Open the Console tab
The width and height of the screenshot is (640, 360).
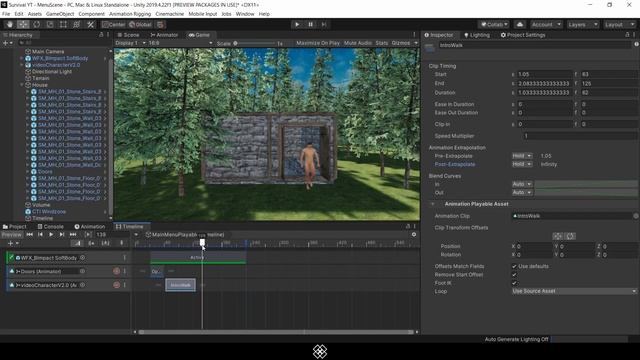click(51, 227)
